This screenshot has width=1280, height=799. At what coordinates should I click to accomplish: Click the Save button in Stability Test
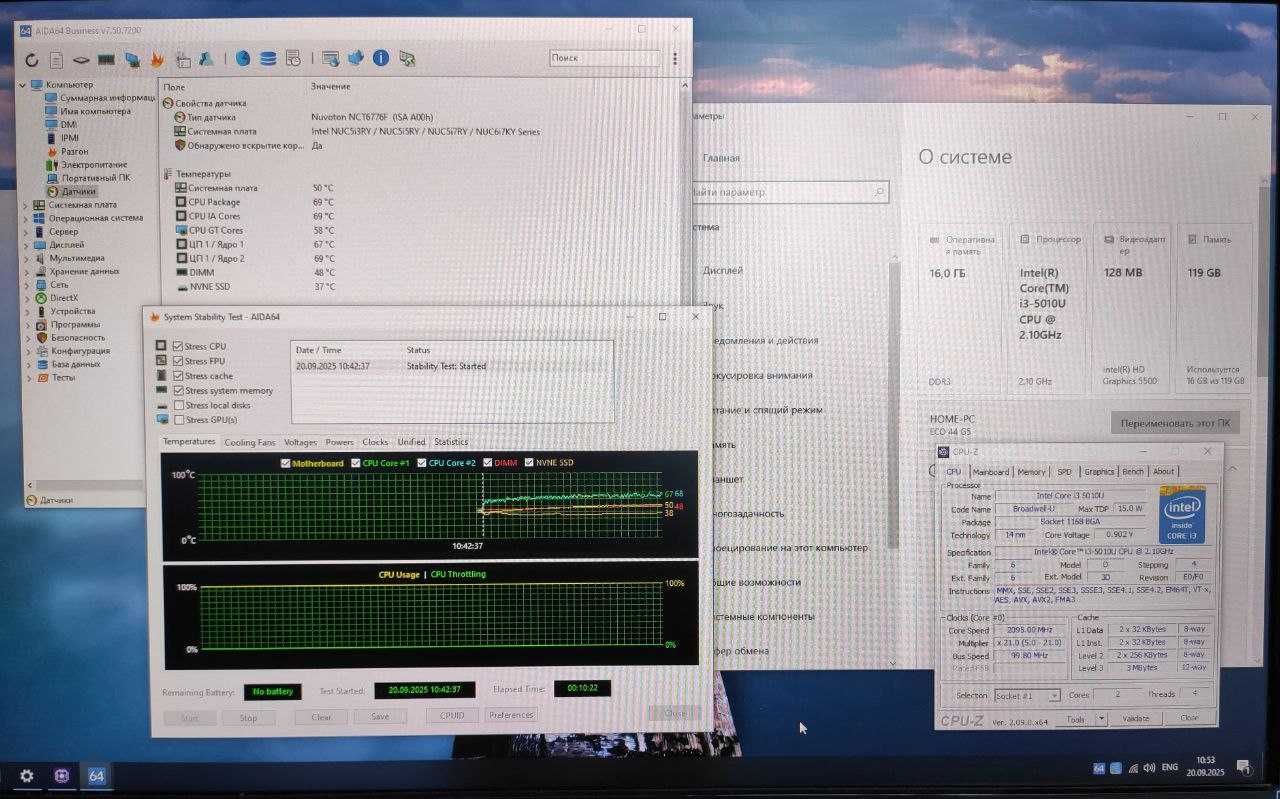pos(380,716)
